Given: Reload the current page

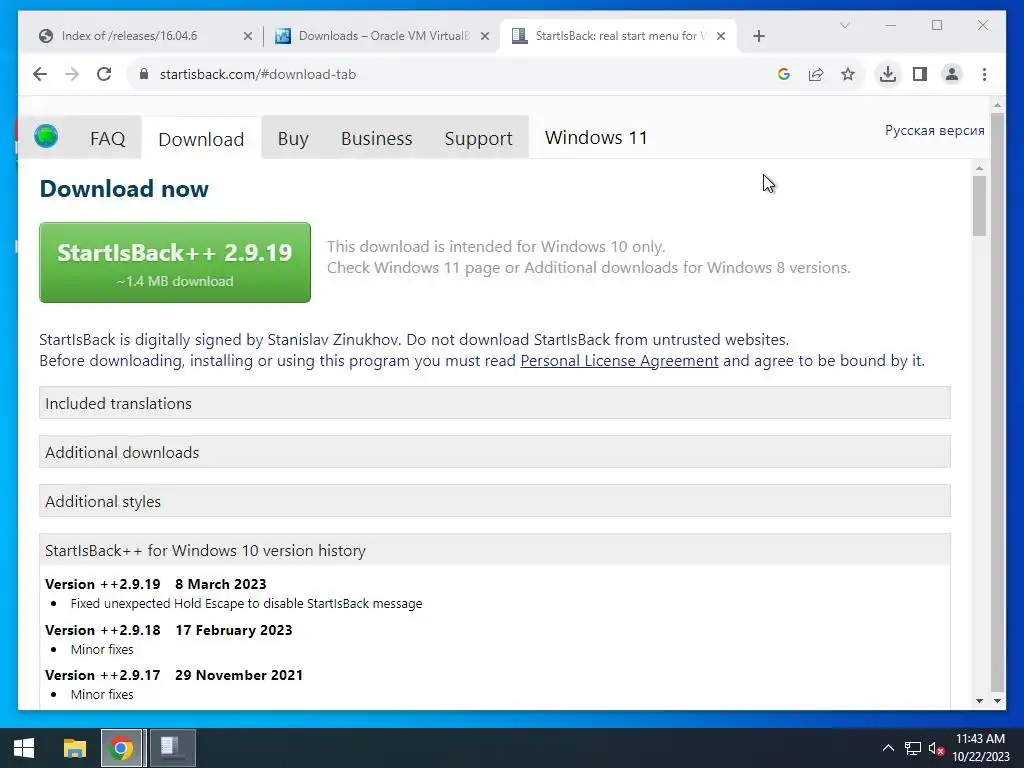Looking at the screenshot, I should [x=104, y=74].
